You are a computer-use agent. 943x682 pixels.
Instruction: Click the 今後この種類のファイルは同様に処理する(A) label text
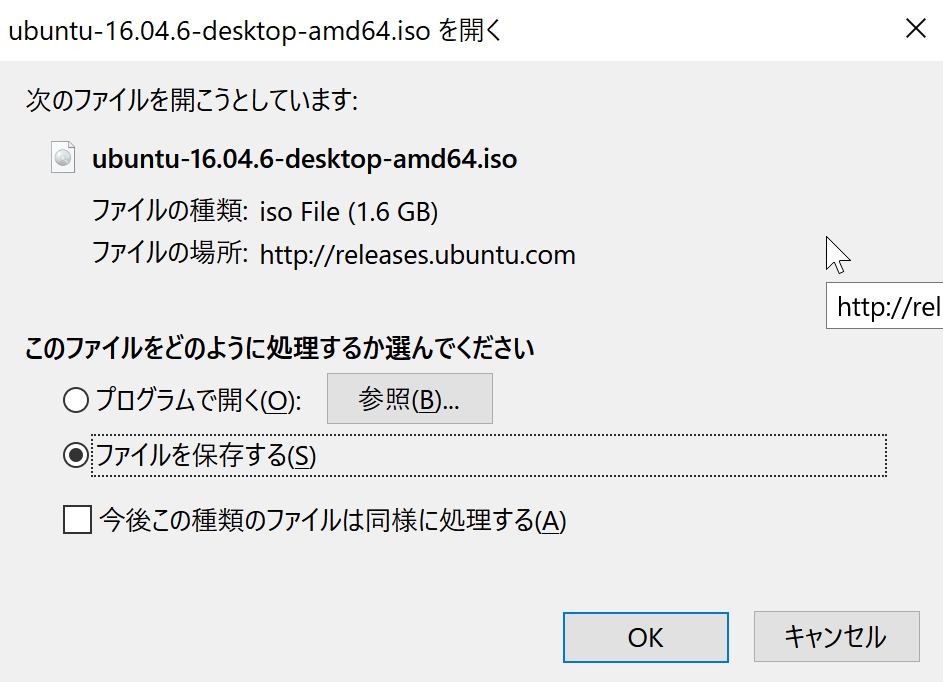pos(333,520)
